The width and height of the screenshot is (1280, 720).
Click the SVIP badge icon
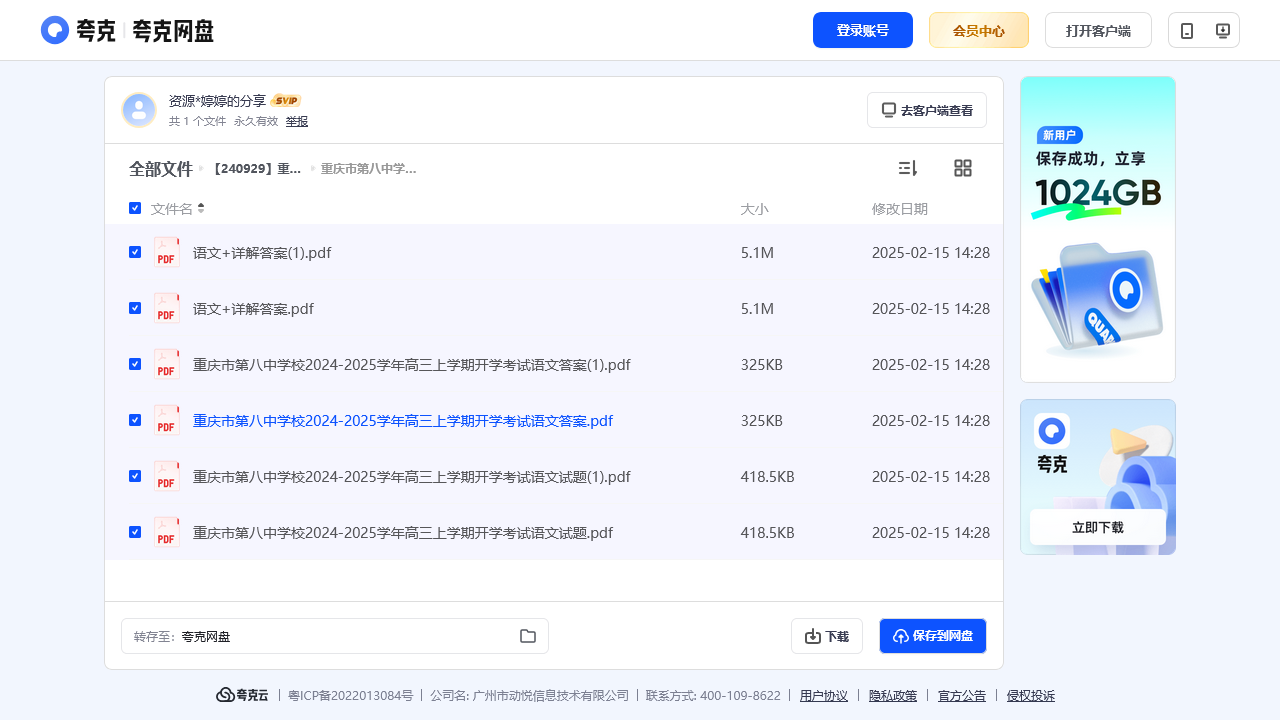coord(286,101)
